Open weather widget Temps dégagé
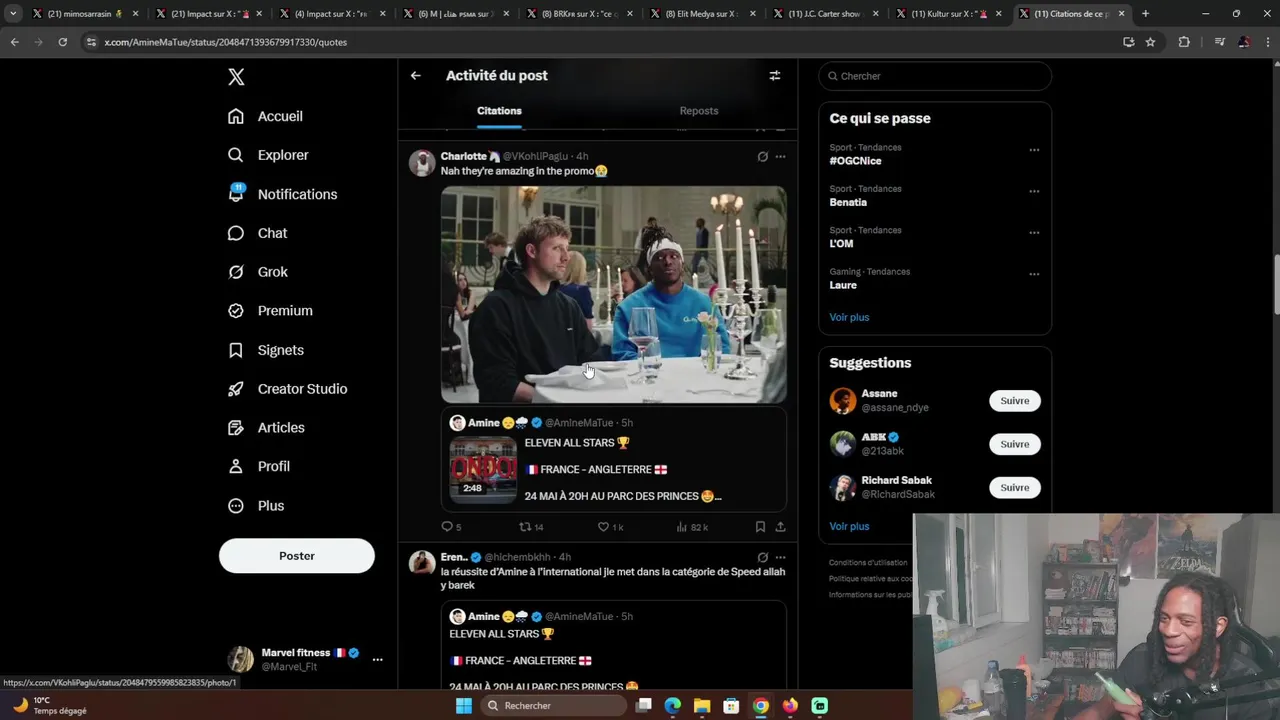Image resolution: width=1280 pixels, height=720 pixels. tap(48, 705)
